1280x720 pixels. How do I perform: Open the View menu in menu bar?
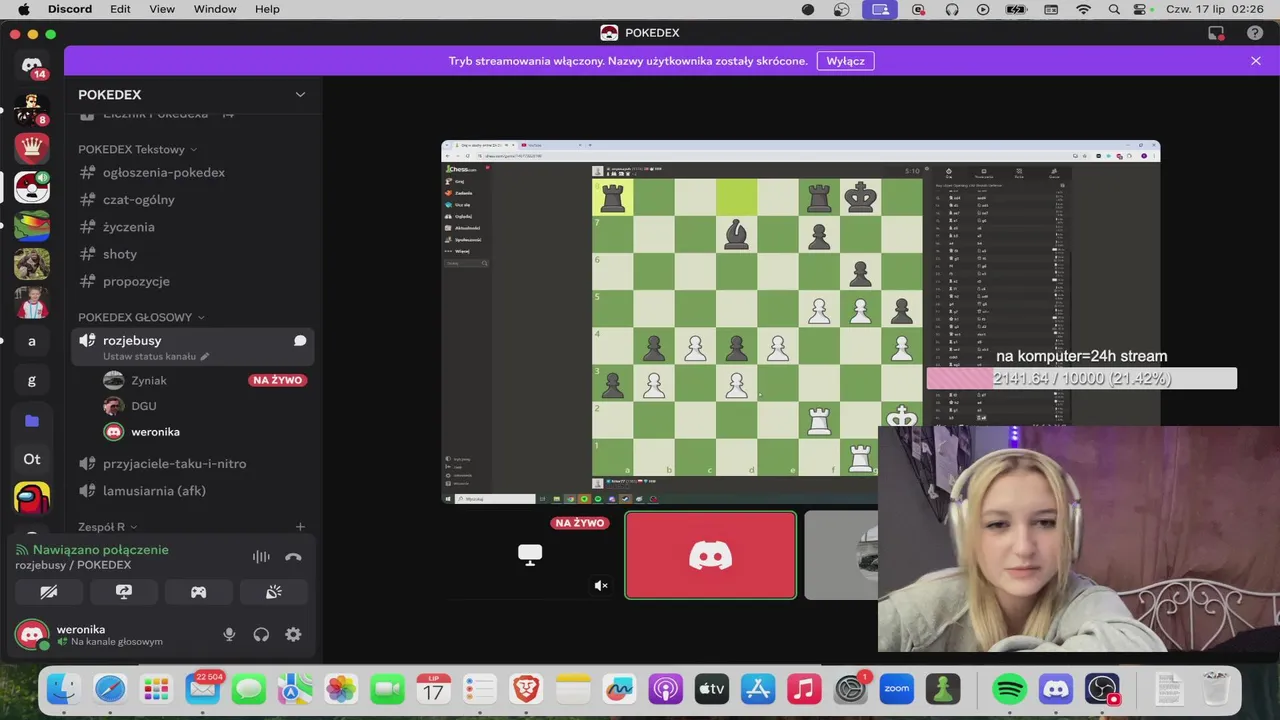[162, 9]
